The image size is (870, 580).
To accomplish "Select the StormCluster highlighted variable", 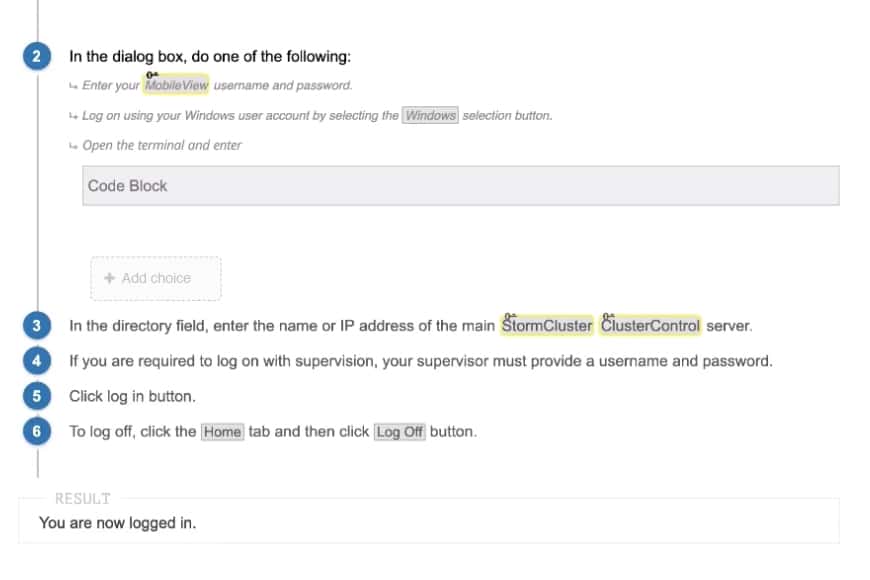I will (547, 325).
